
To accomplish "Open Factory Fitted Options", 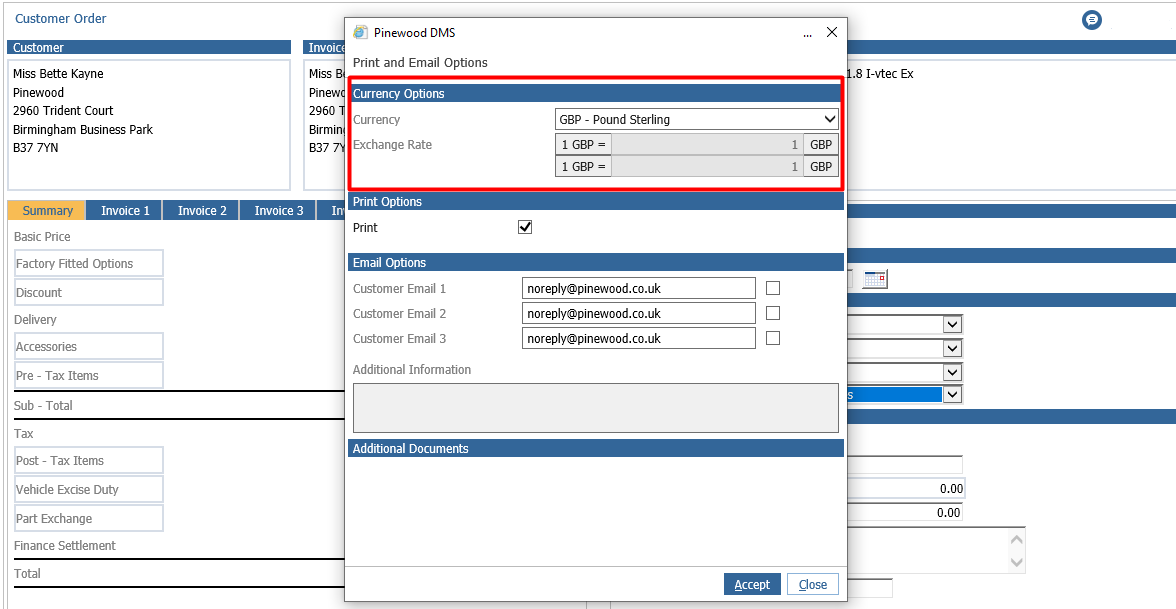I will [88, 263].
